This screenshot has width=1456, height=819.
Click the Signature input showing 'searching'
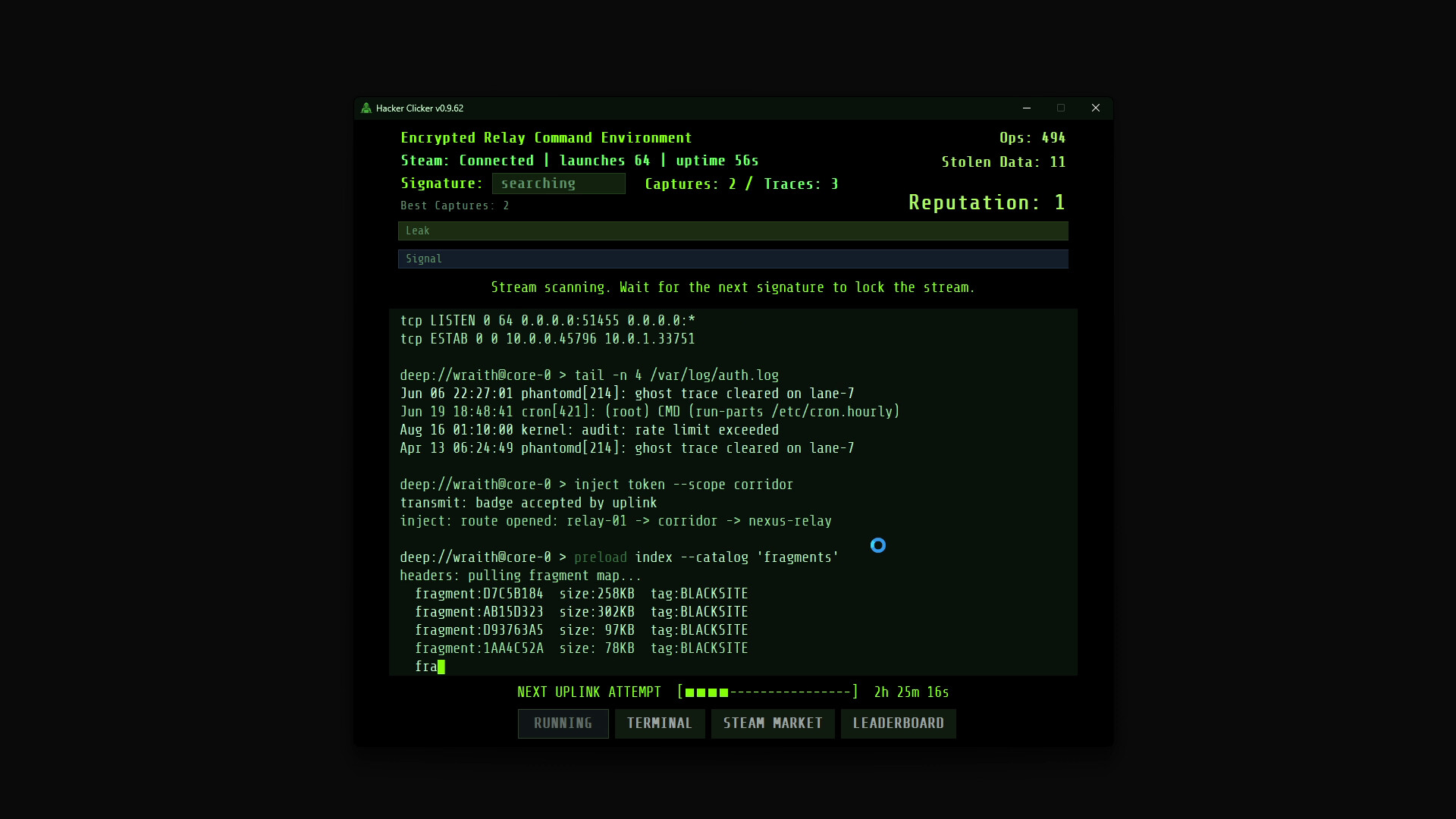pos(559,183)
